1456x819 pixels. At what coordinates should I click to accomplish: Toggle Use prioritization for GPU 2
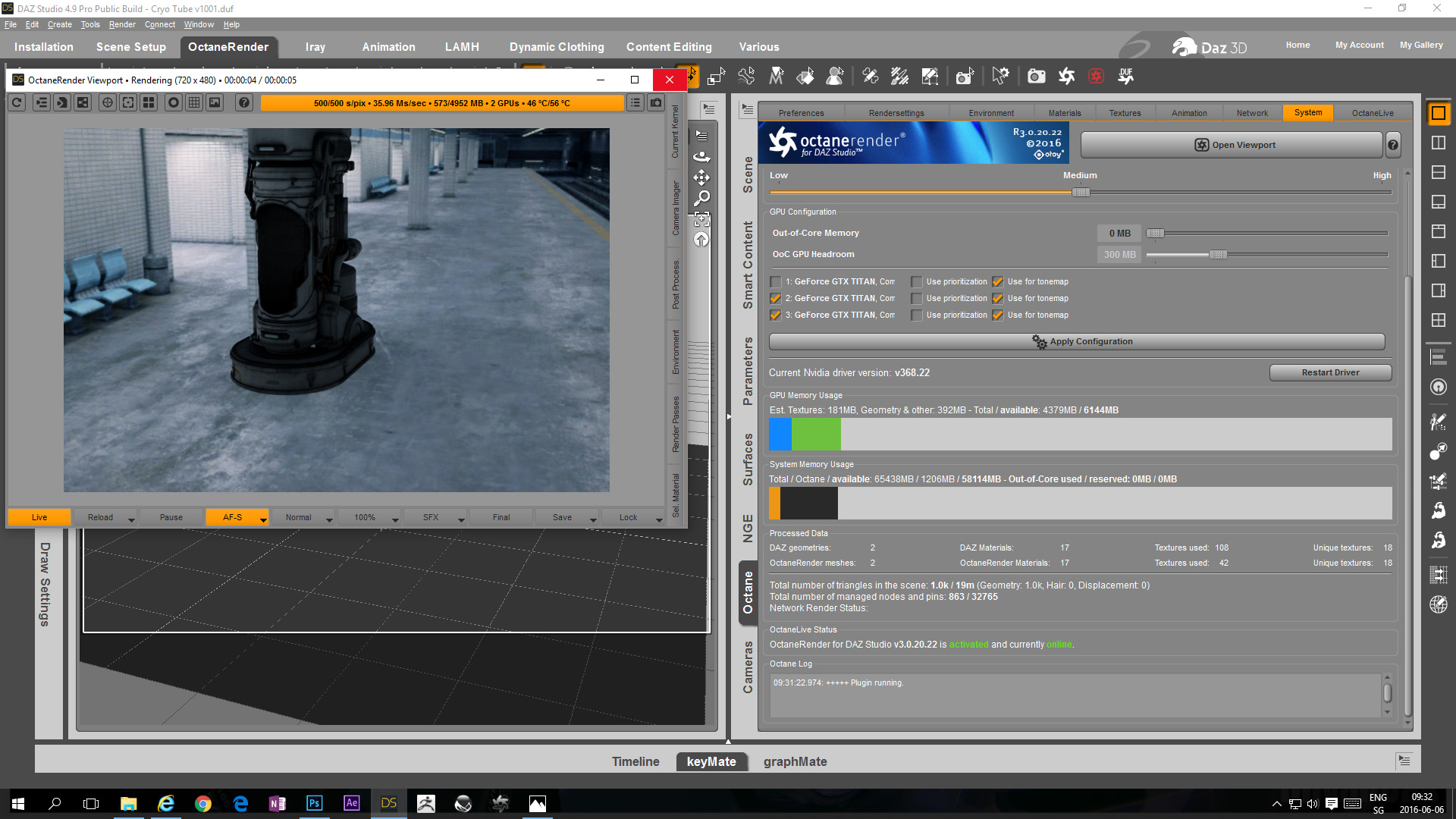click(x=916, y=299)
